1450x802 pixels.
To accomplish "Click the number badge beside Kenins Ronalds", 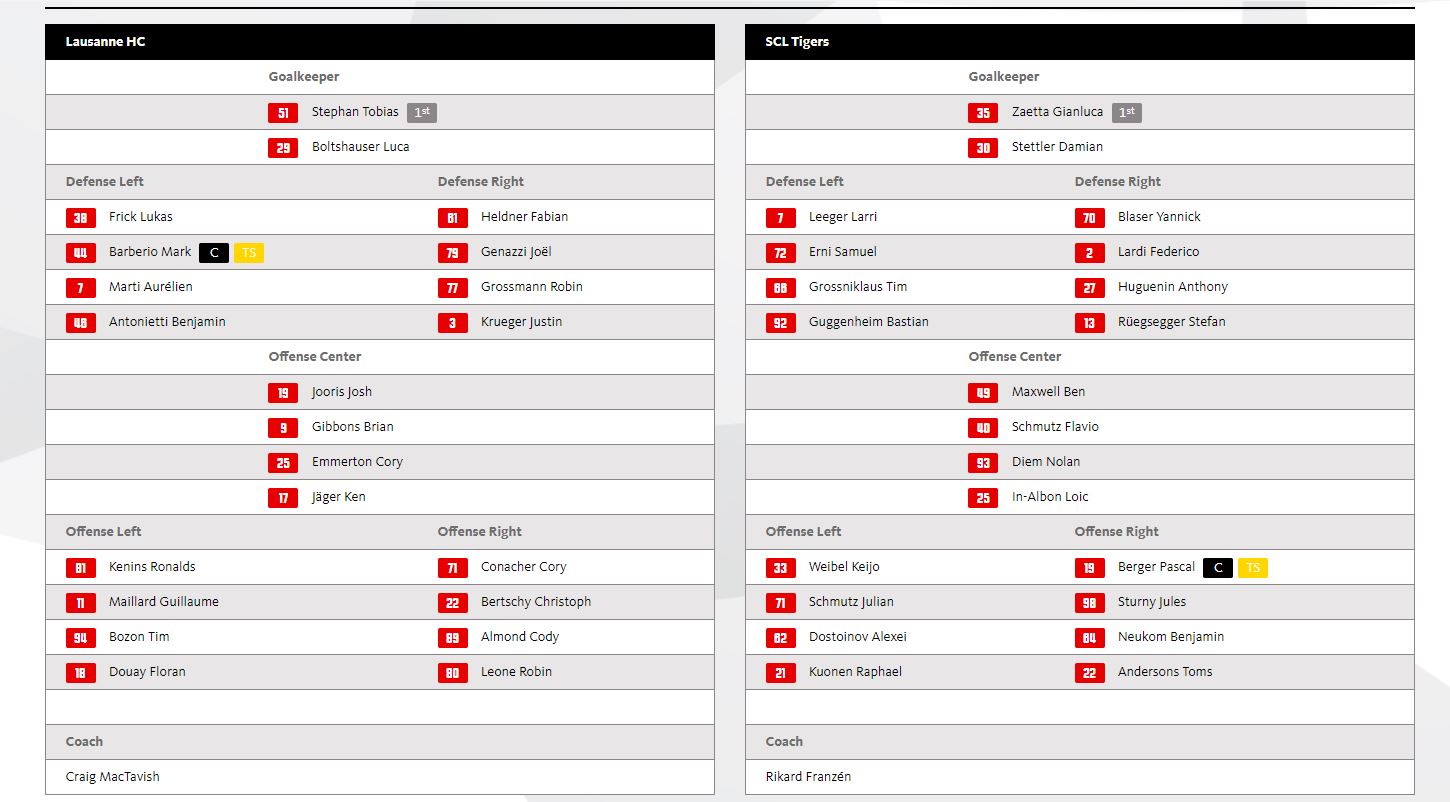I will coord(81,568).
